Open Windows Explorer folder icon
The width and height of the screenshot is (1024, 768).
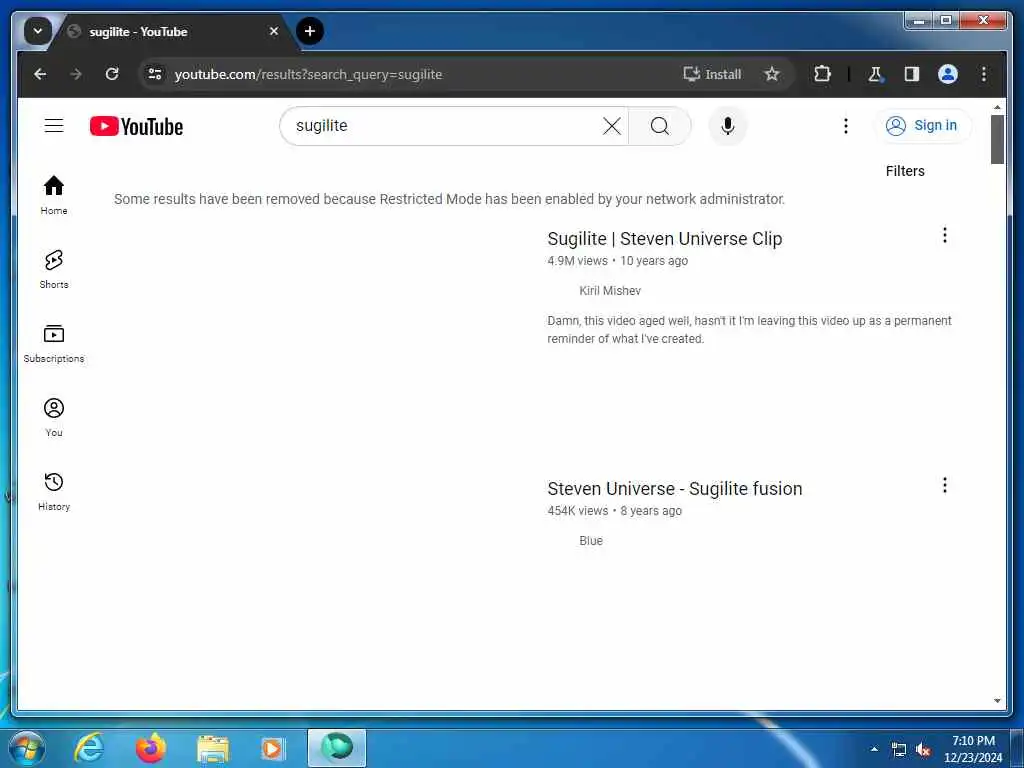[212, 748]
